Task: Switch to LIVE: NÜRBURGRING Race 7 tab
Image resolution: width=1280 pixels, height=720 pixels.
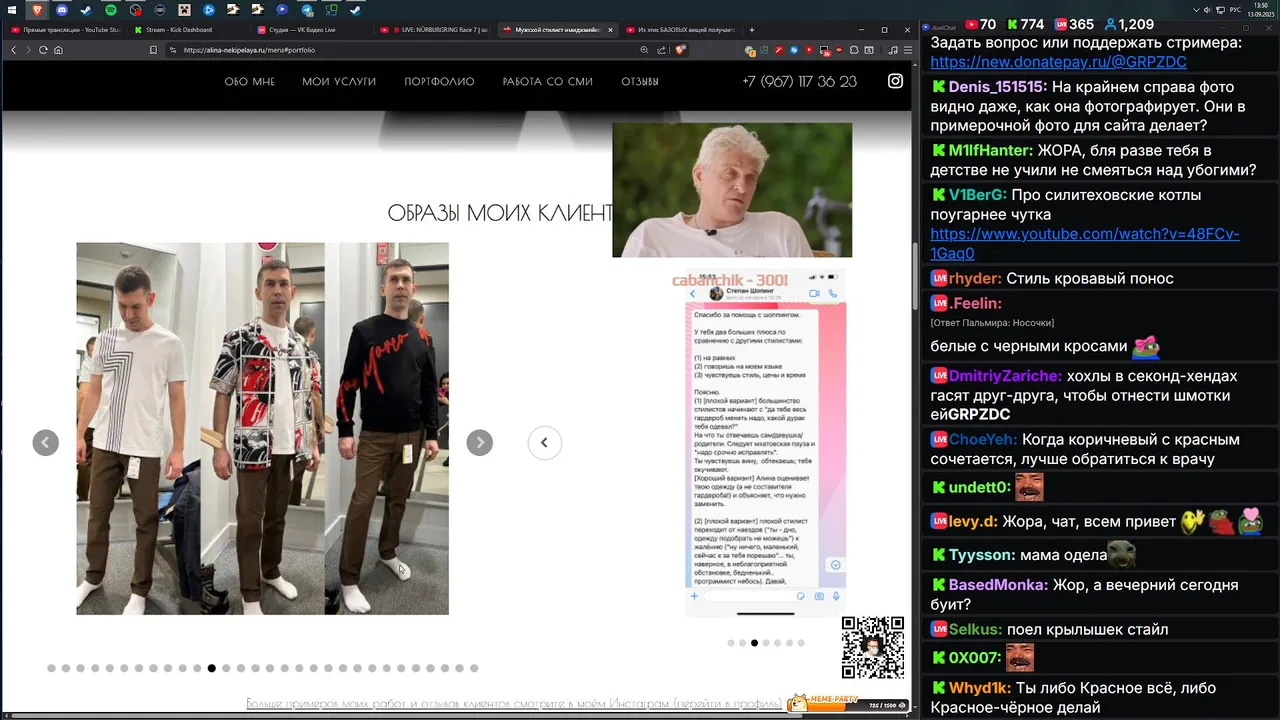Action: (x=433, y=30)
